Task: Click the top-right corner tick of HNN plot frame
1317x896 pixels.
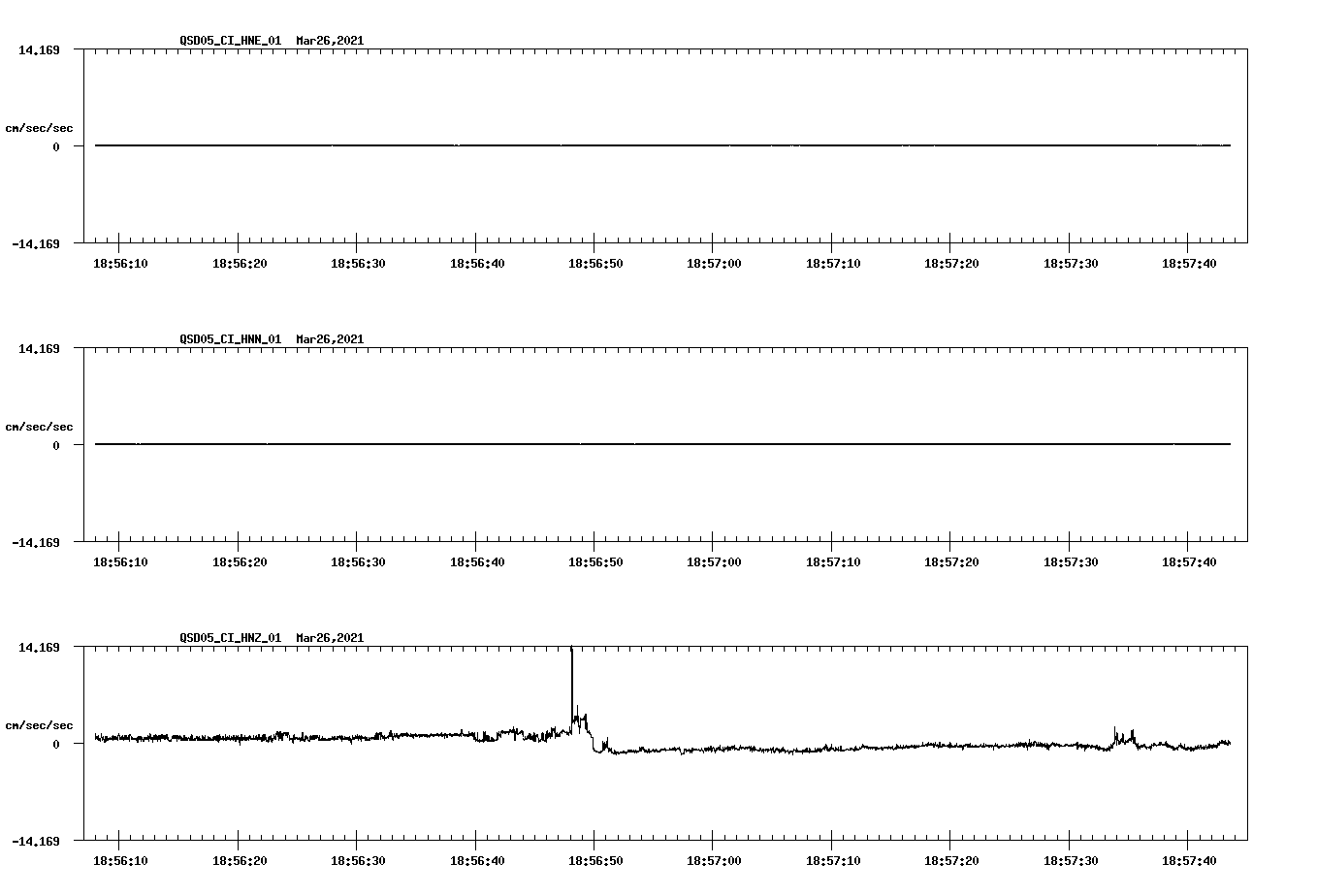Action: pos(1249,345)
